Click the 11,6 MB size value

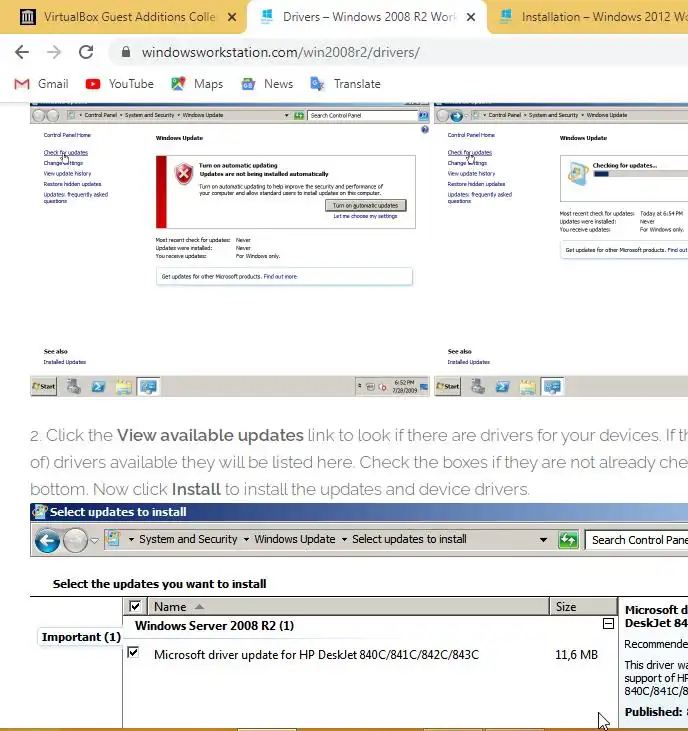576,655
